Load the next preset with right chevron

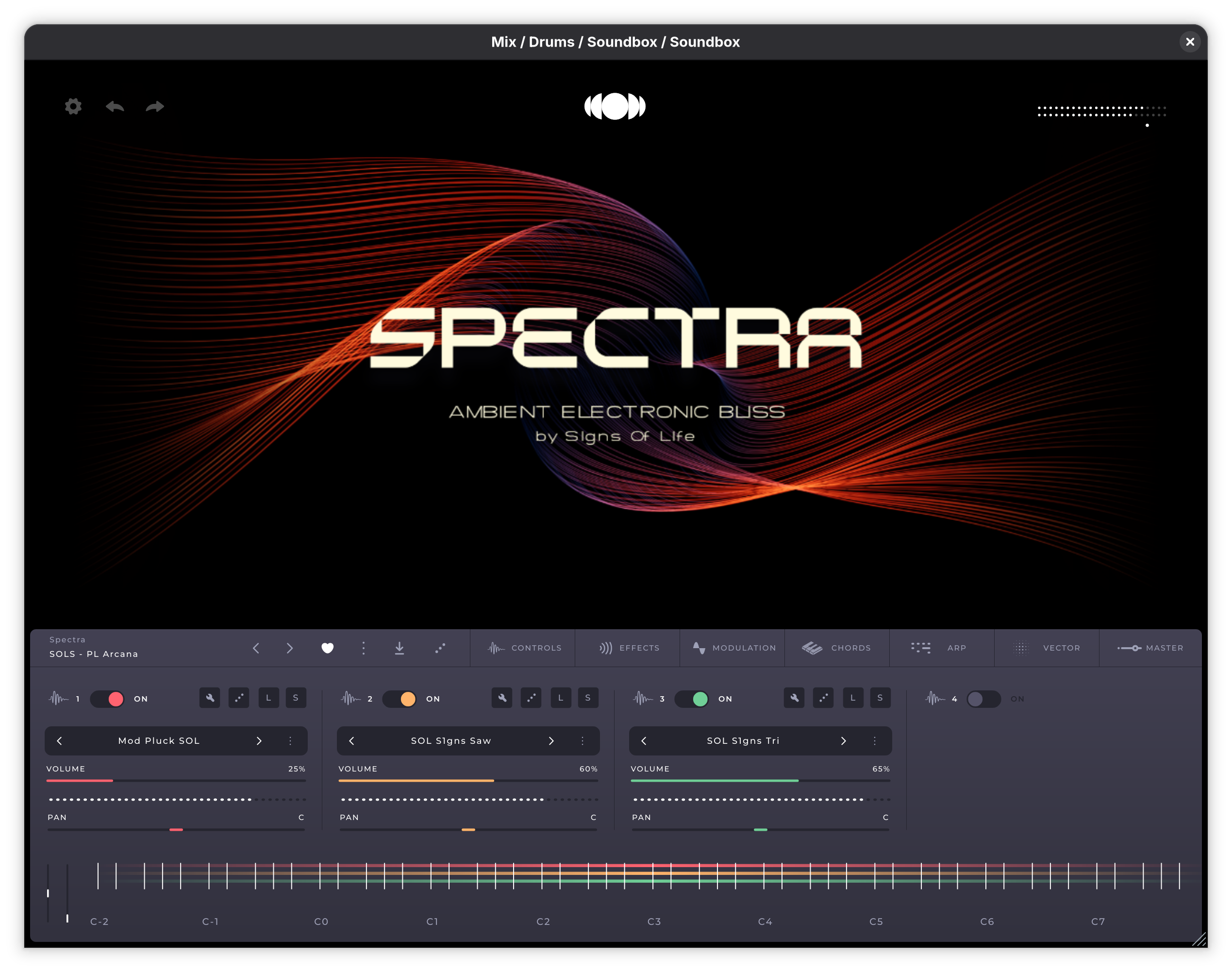click(290, 648)
